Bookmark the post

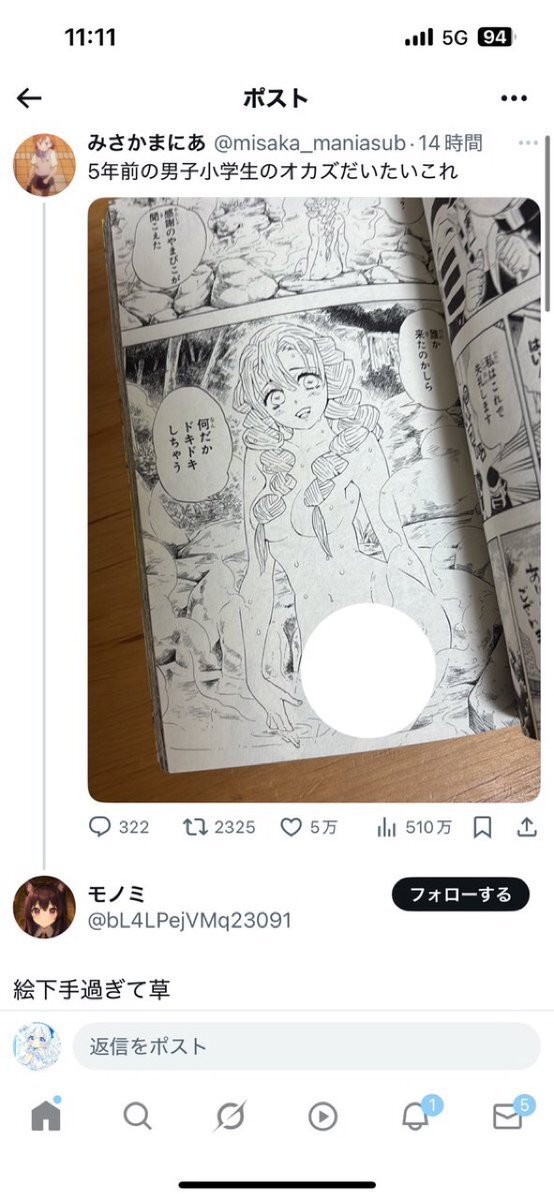(482, 827)
